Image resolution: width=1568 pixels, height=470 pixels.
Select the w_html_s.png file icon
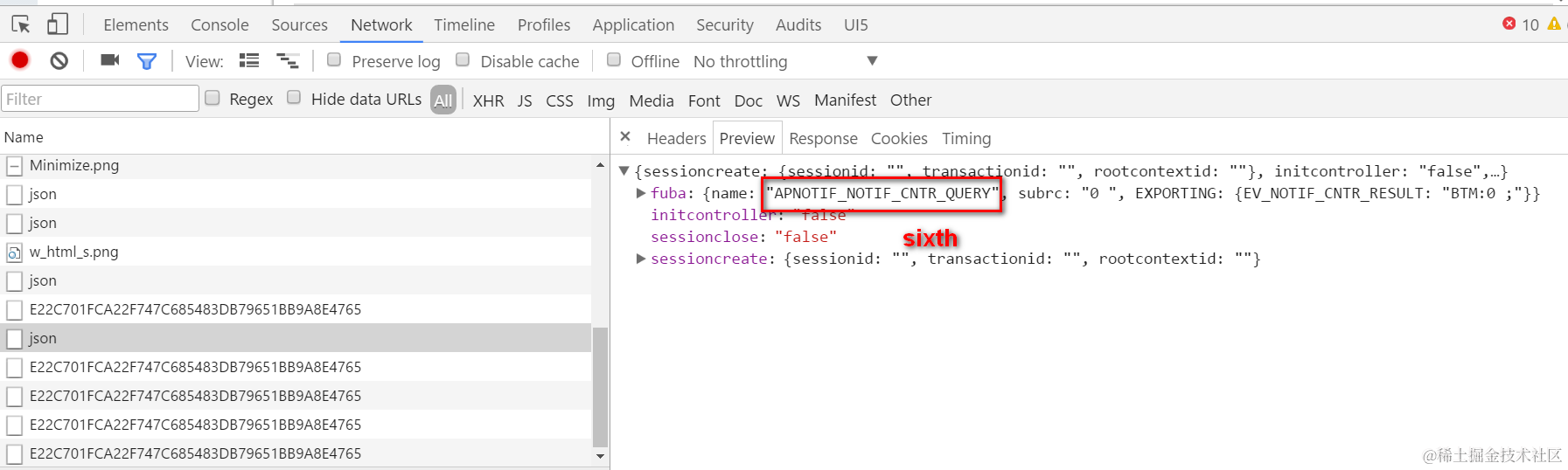tap(14, 252)
